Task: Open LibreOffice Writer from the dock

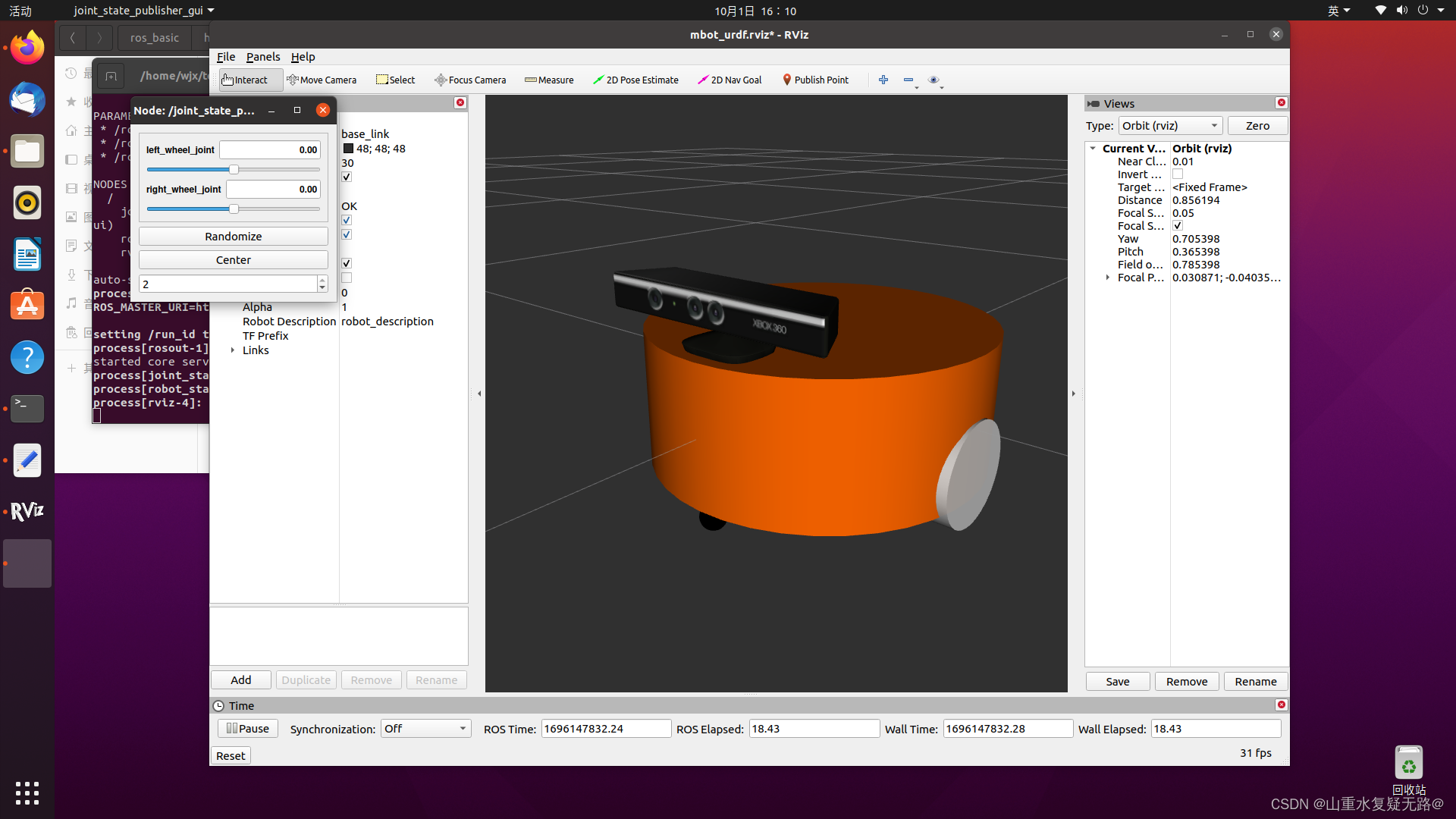Action: pos(27,254)
